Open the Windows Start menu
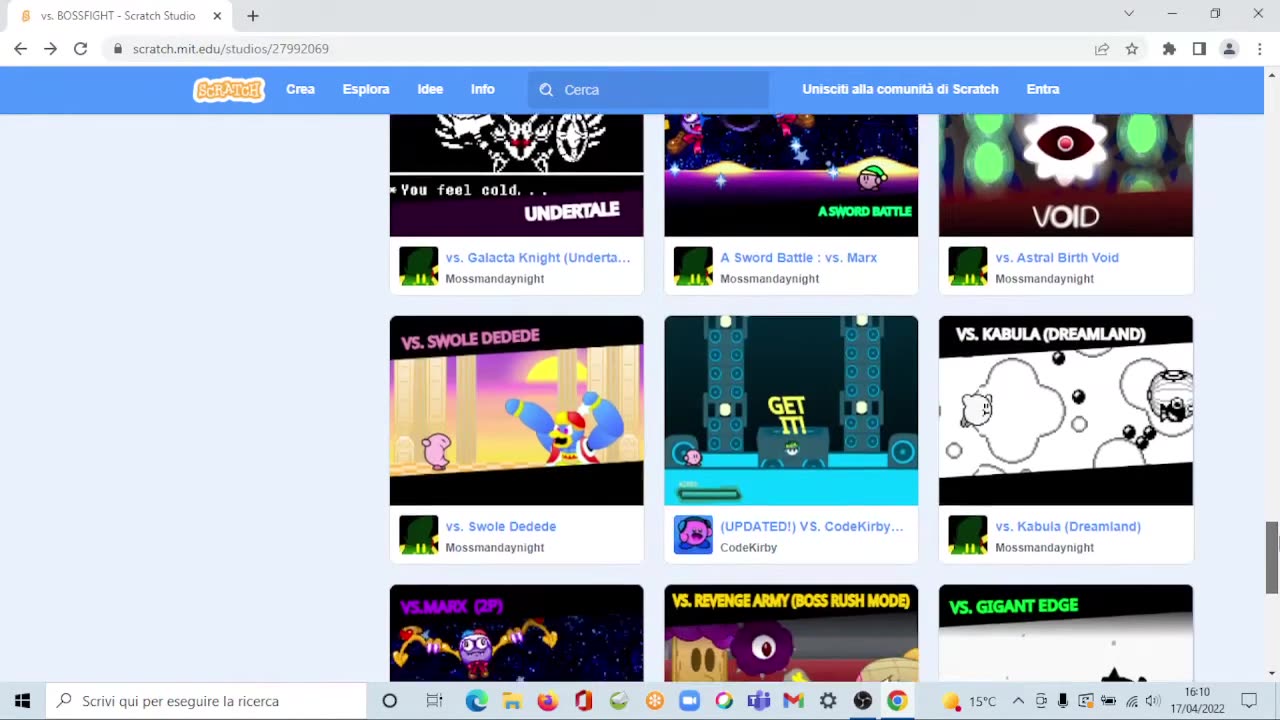 click(x=22, y=701)
